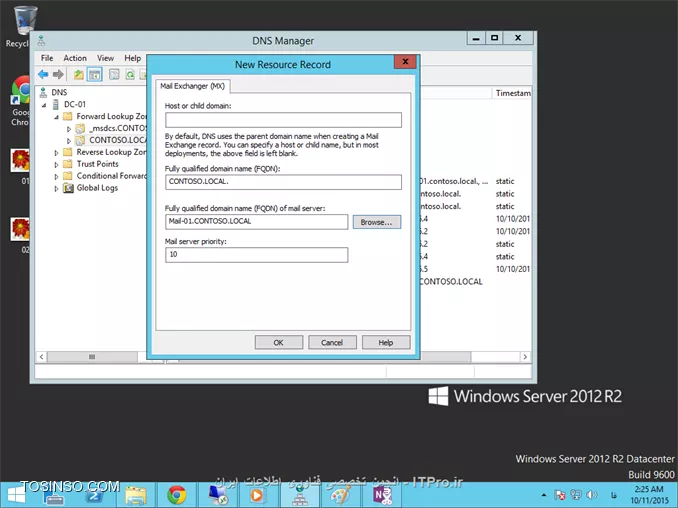Click the console tree horizontal scrollbar thumb
Image resolution: width=678 pixels, height=508 pixels.
click(x=92, y=357)
